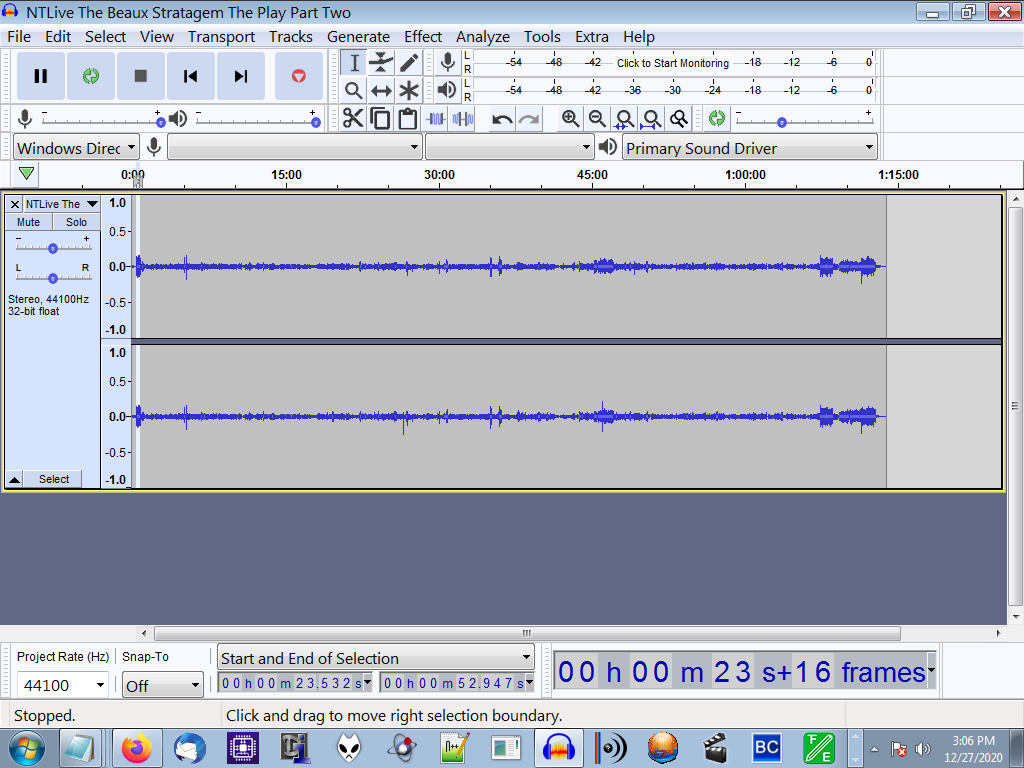Mute the NTLive track
1024x768 pixels.
[27, 221]
